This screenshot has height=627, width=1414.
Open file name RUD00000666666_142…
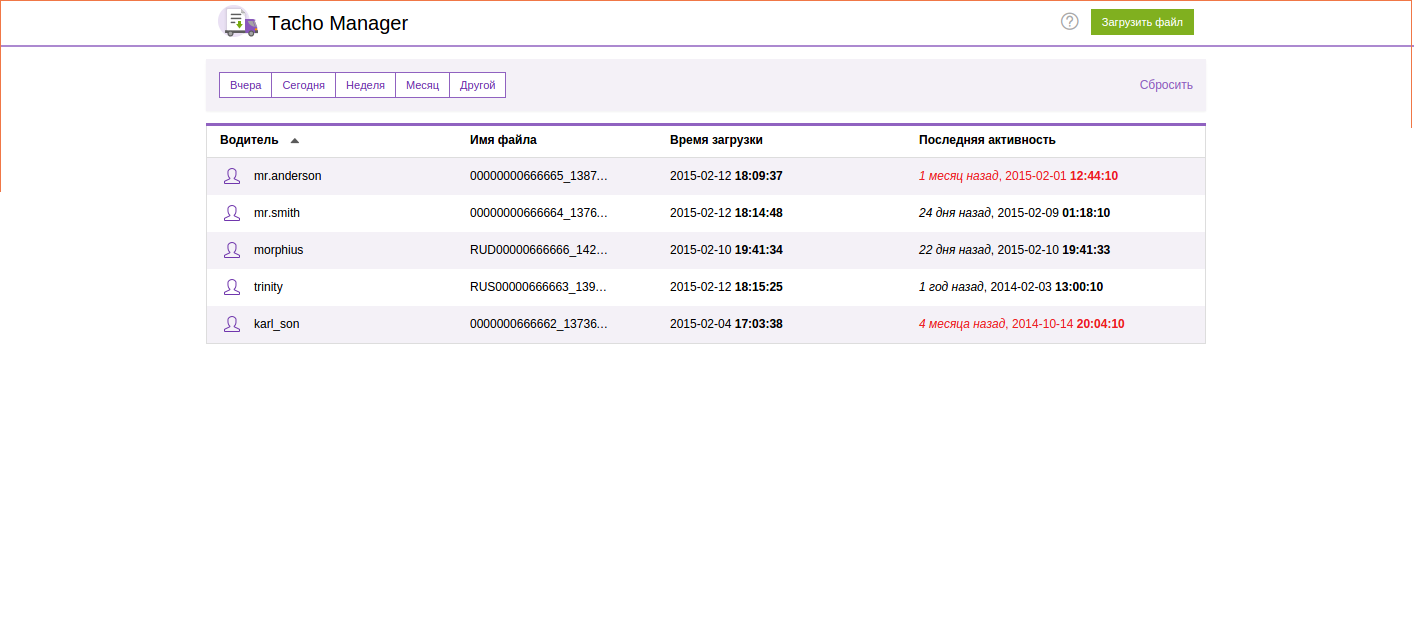[538, 250]
